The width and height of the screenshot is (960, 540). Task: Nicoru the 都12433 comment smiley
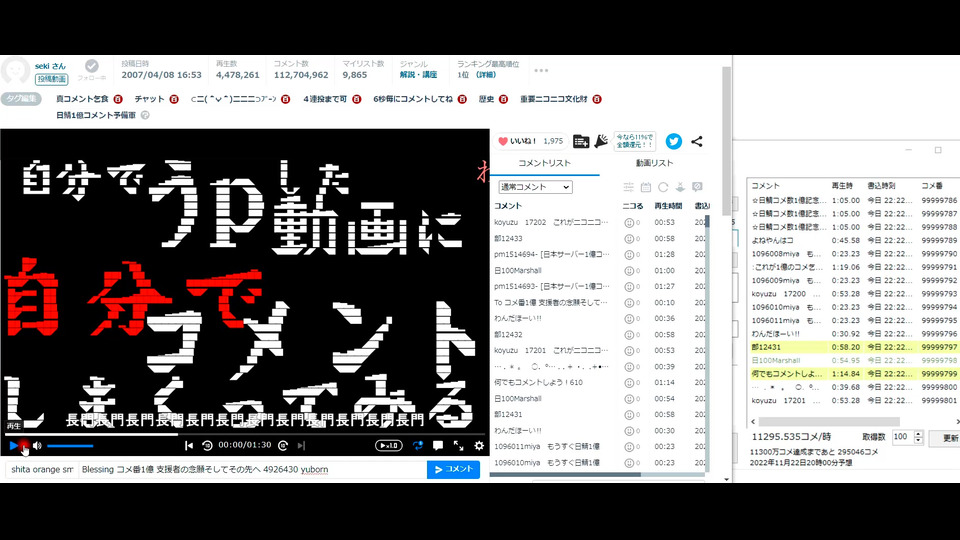click(x=629, y=239)
